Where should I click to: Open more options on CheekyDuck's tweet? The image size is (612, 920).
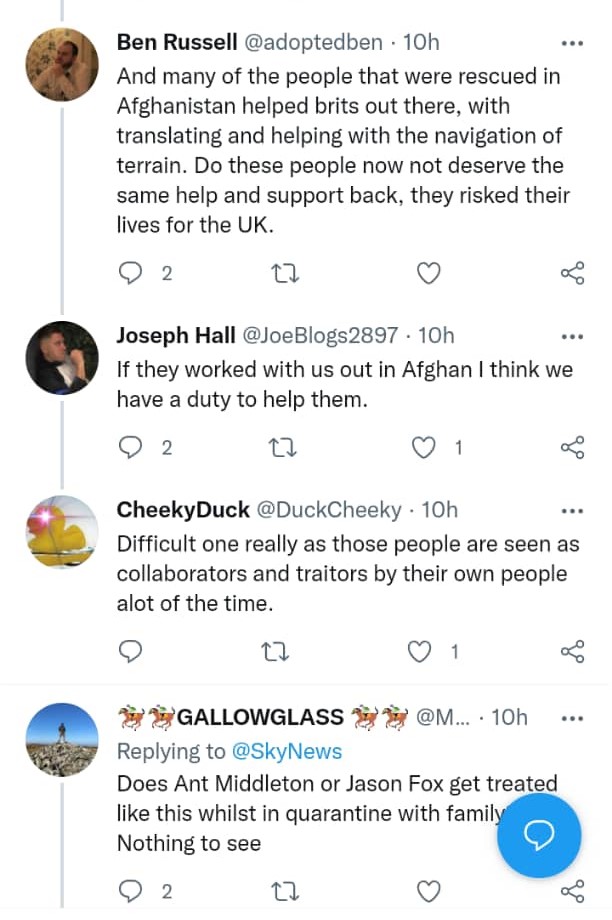(572, 510)
